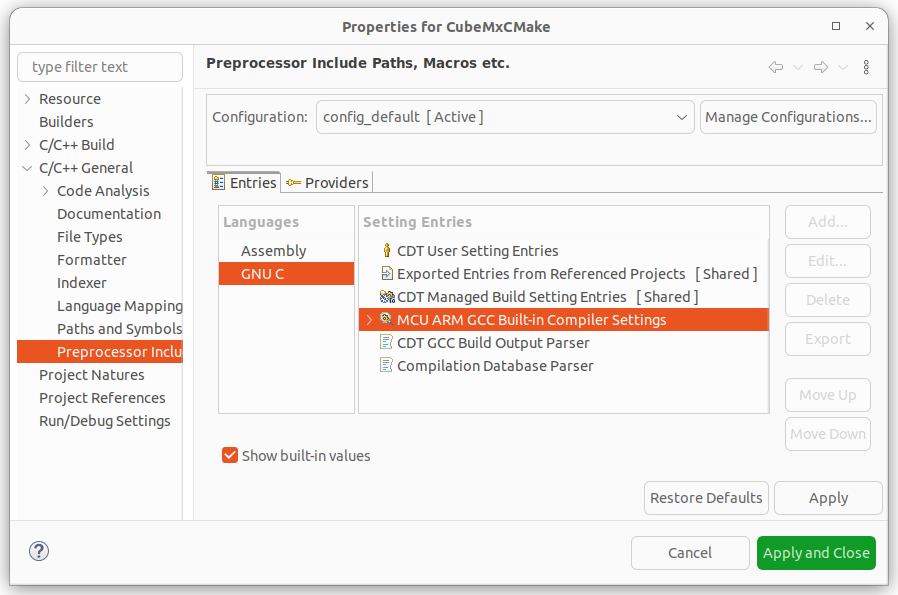Click the CDT GCC Build Output Parser icon
Image resolution: width=898 pixels, height=595 pixels.
pos(387,342)
